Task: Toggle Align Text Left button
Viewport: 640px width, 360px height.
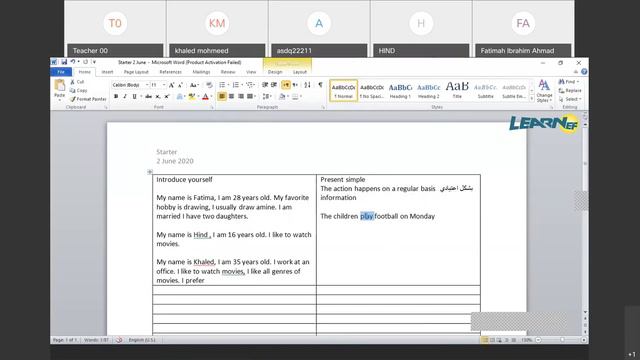Action: (x=222, y=97)
